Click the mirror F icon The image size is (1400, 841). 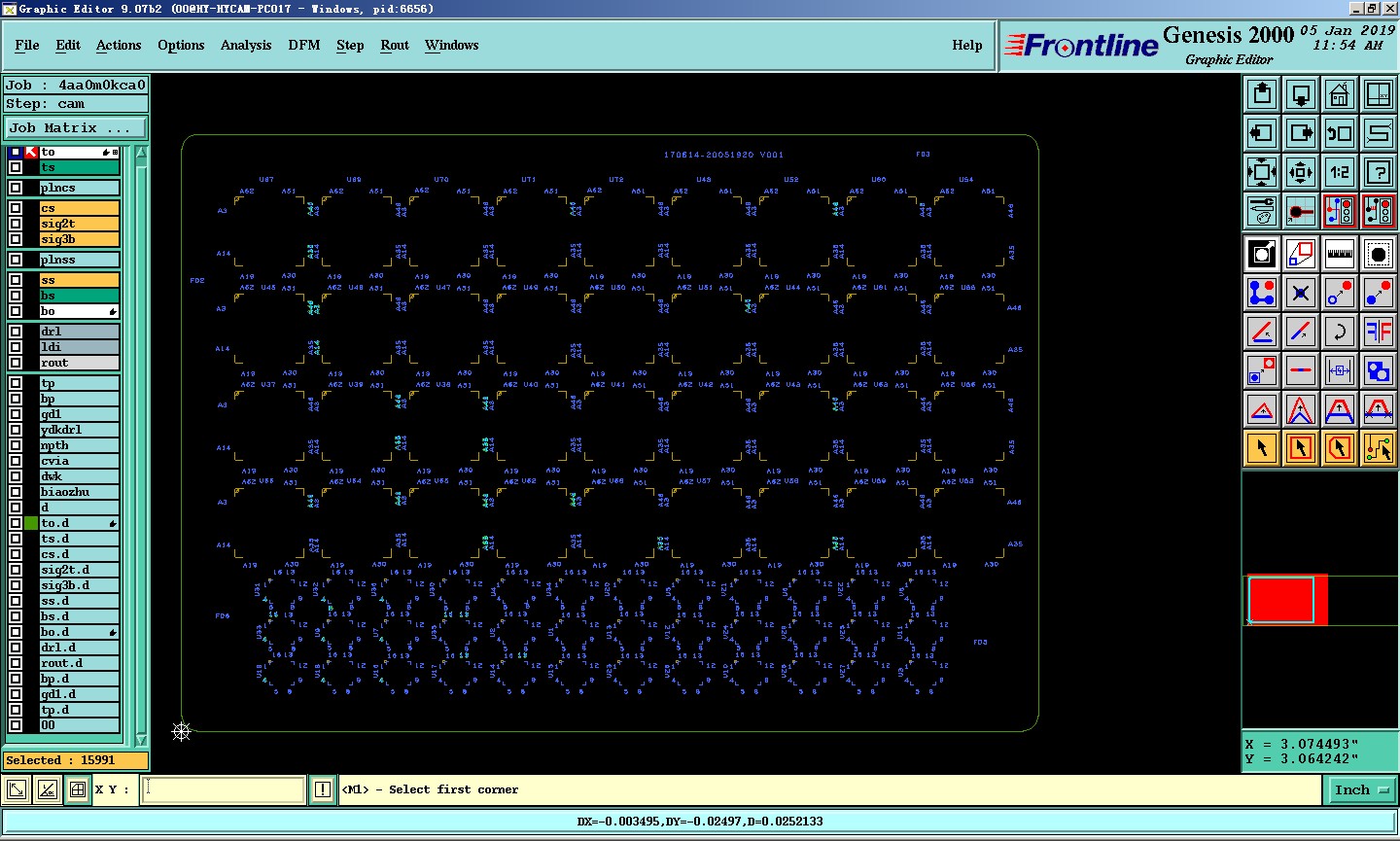tap(1379, 332)
